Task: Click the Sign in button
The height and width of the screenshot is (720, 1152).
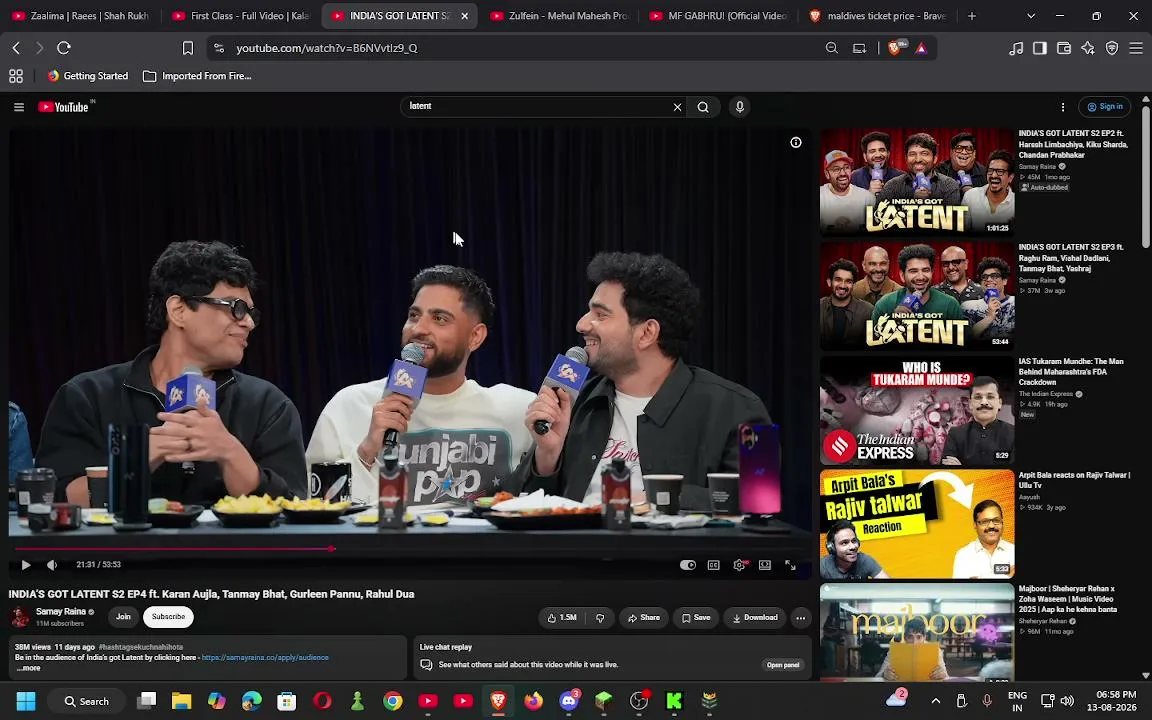Action: coord(1104,107)
